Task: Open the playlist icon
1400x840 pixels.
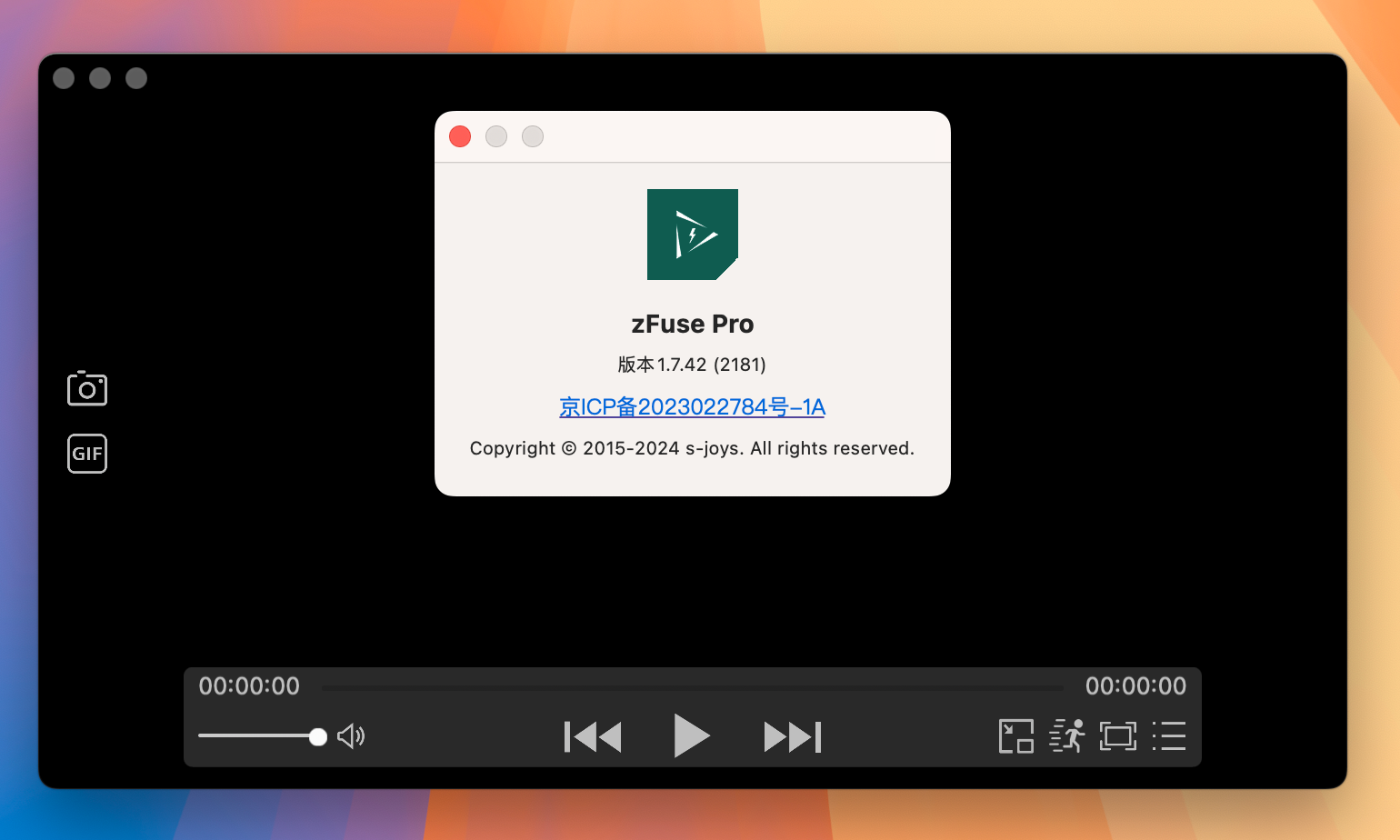Action: pyautogui.click(x=1169, y=736)
